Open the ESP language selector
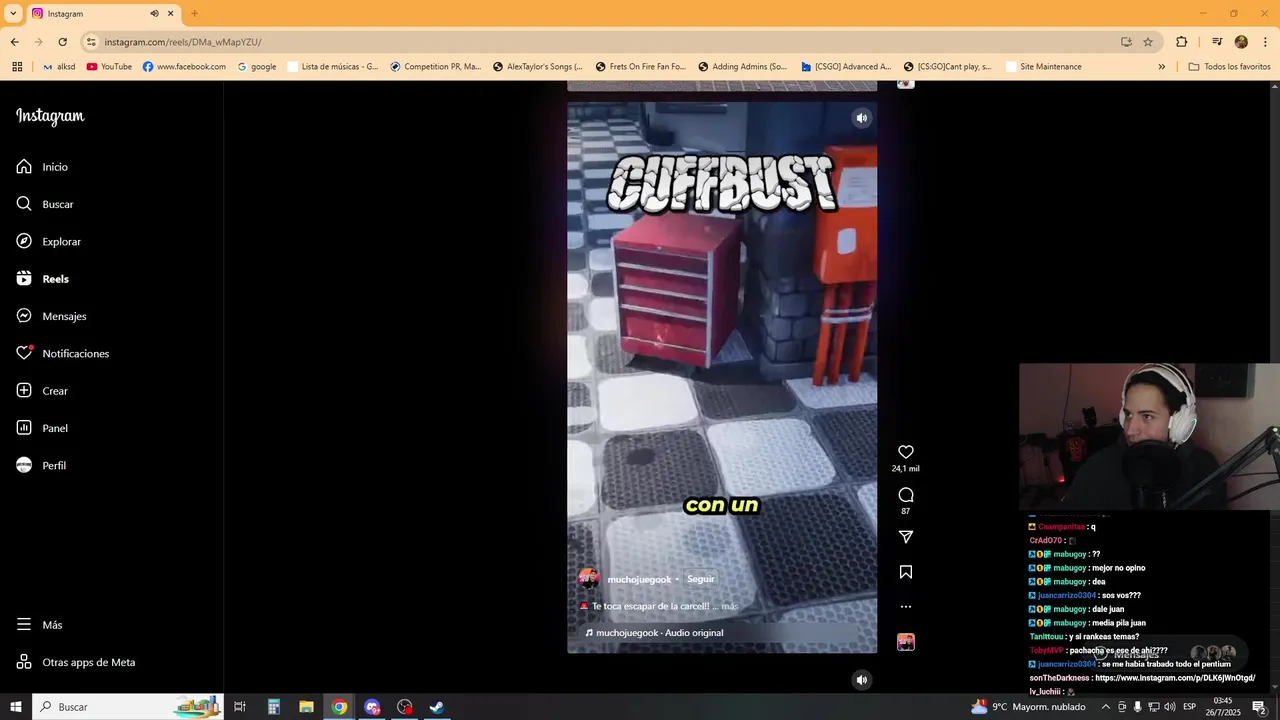 1189,707
